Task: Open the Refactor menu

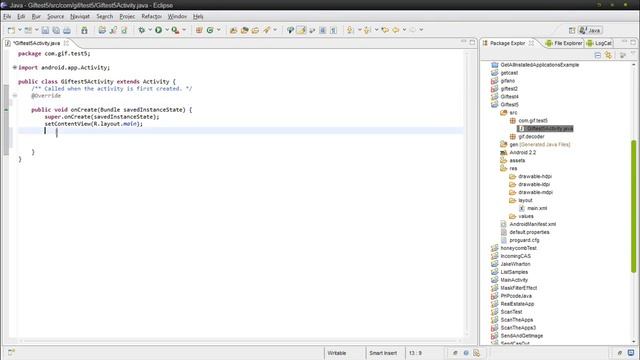Action: pyautogui.click(x=151, y=16)
